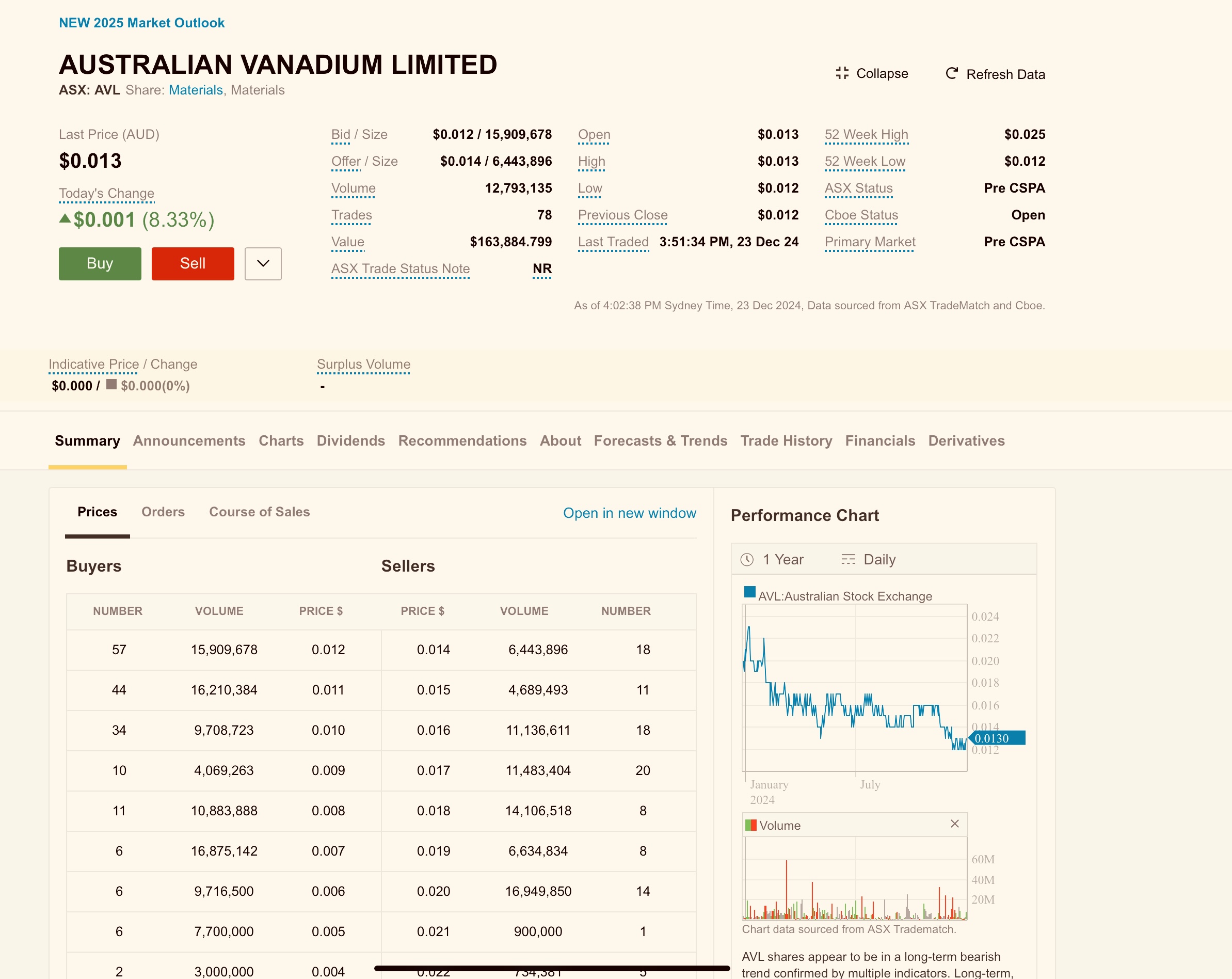Screen dimensions: 1232x979
Task: Click Open in new window link
Action: point(629,513)
